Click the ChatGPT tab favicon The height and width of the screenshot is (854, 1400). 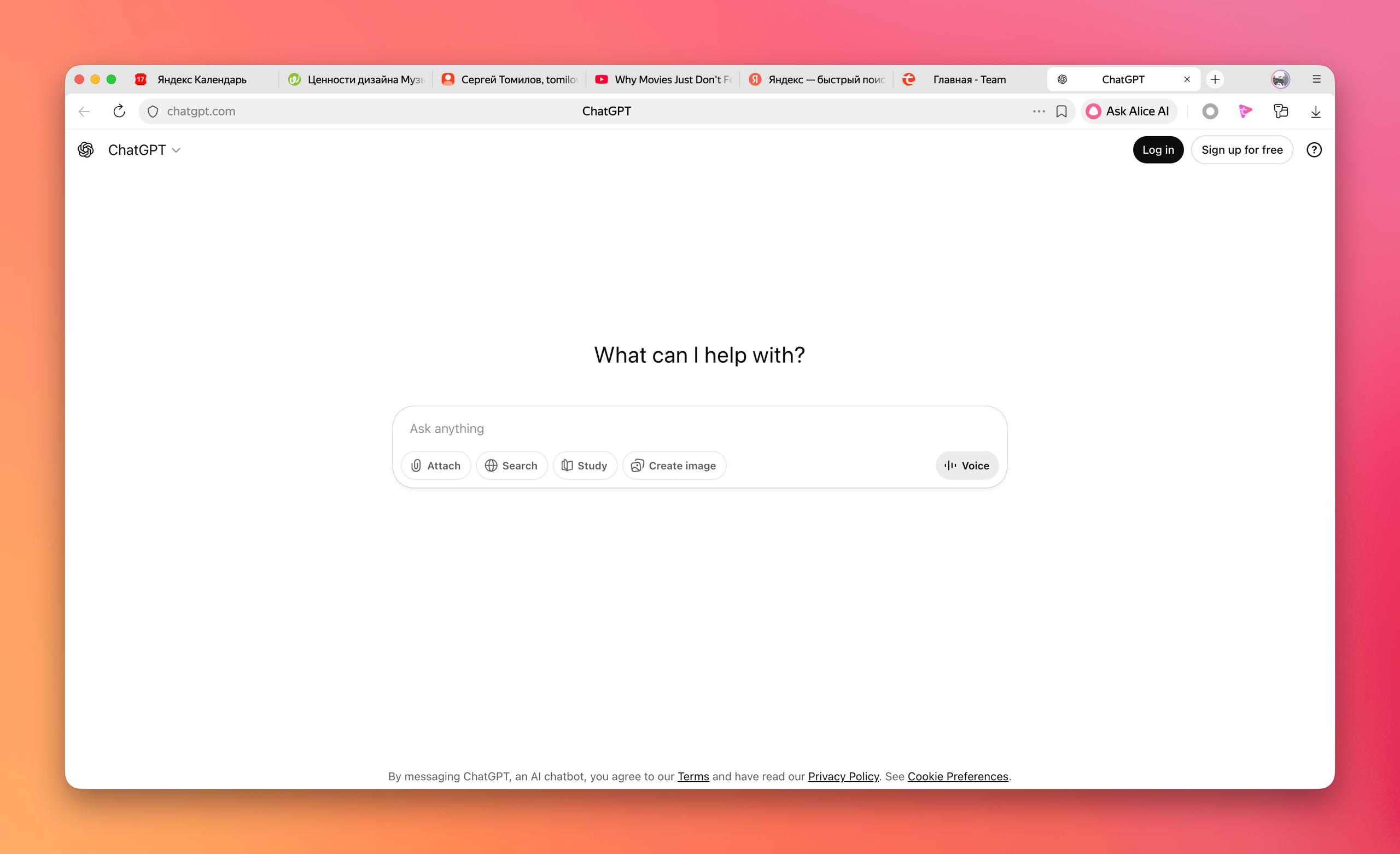(1062, 79)
